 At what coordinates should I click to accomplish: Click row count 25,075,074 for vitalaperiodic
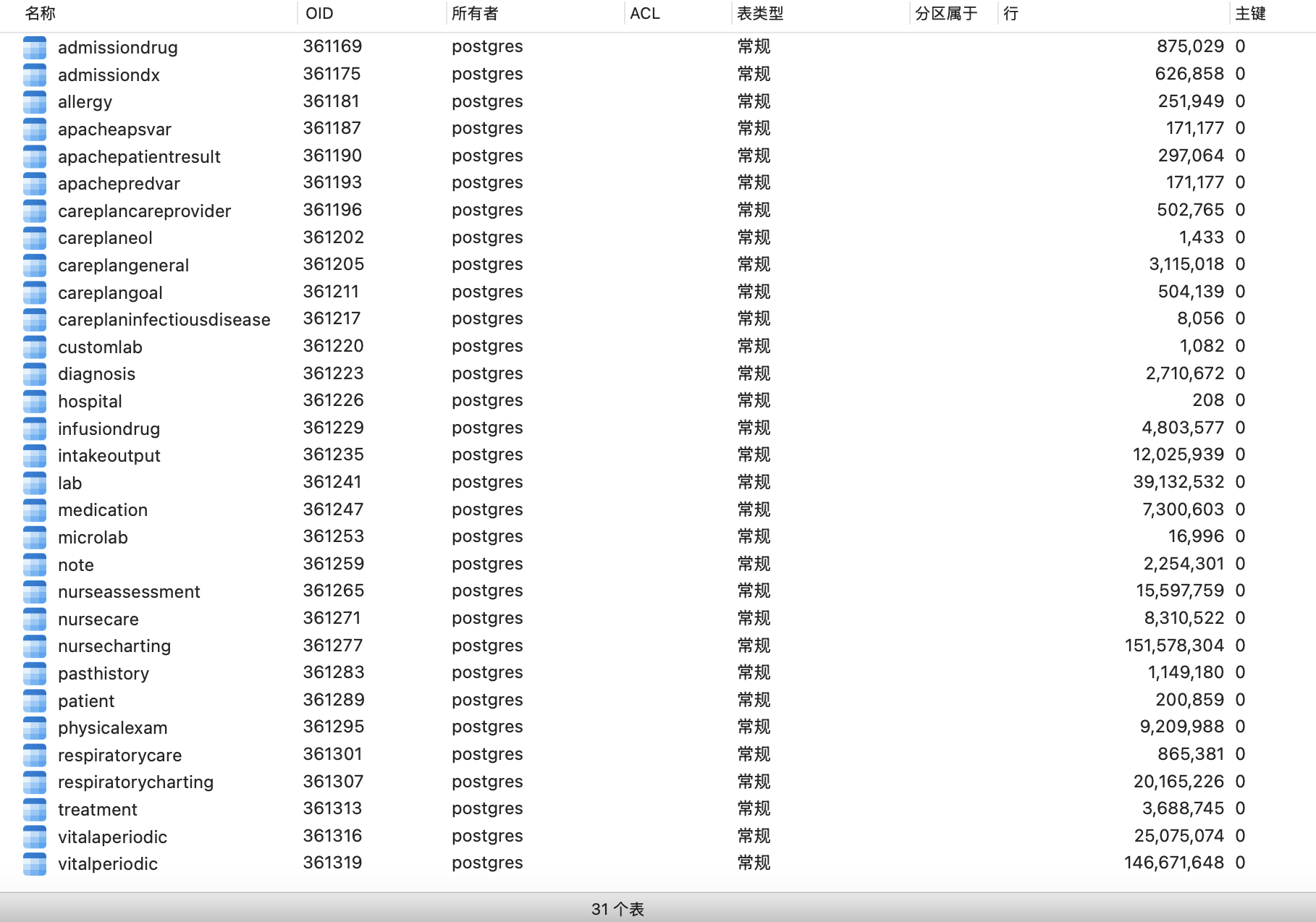[x=1179, y=836]
